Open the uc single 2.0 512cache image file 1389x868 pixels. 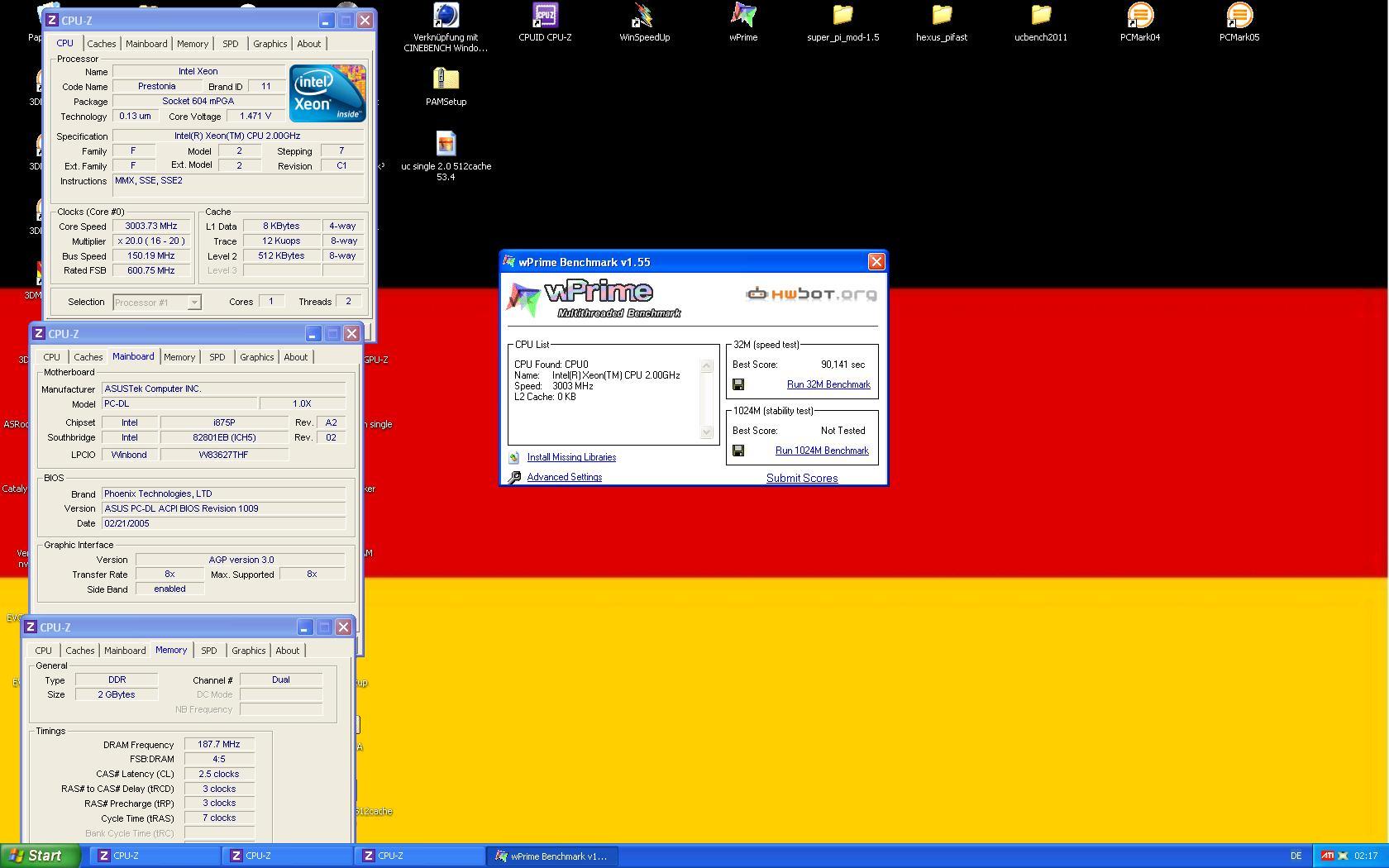(446, 144)
